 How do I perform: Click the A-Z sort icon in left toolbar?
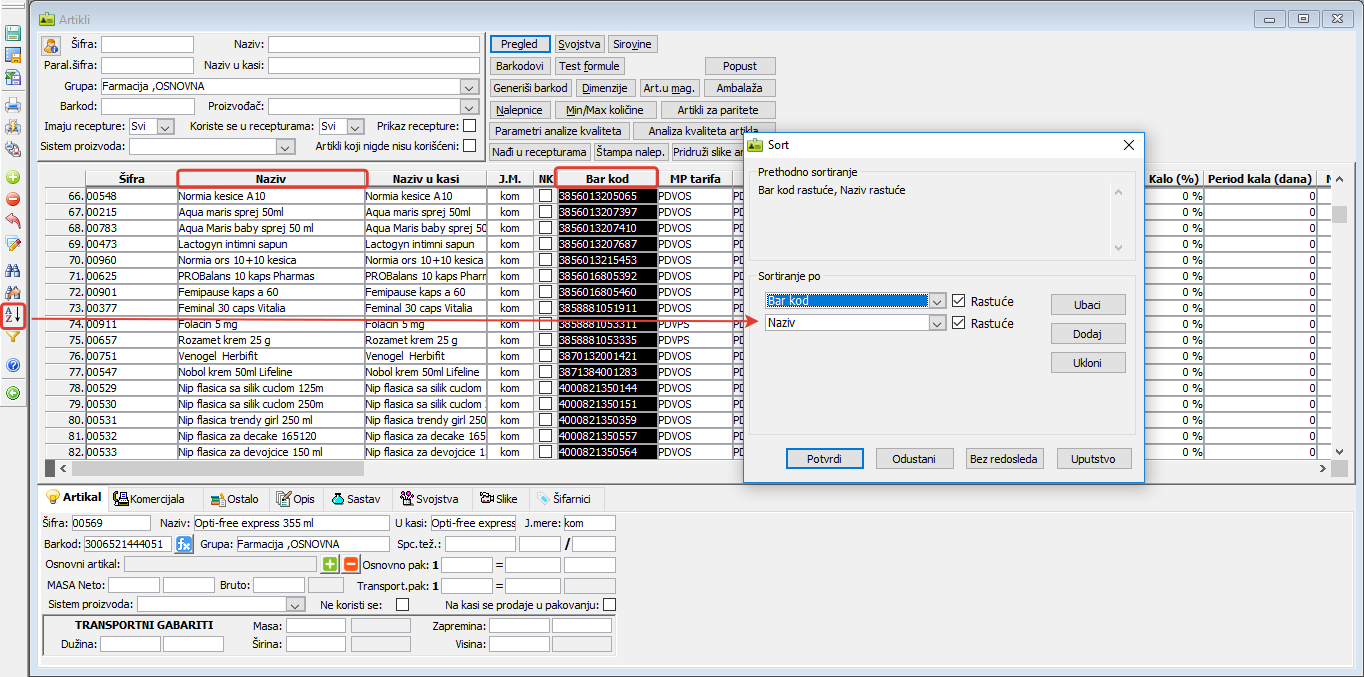(x=13, y=315)
